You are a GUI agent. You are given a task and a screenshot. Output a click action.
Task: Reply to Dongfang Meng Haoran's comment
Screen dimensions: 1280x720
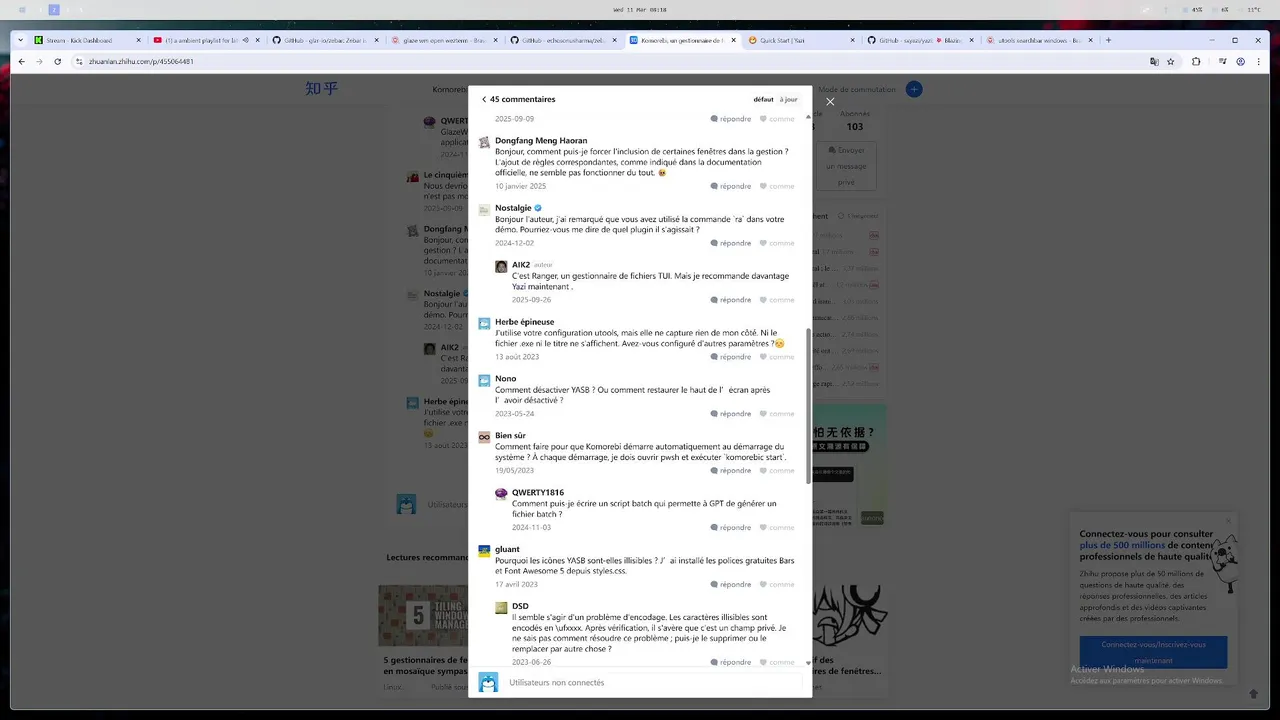pyautogui.click(x=731, y=186)
